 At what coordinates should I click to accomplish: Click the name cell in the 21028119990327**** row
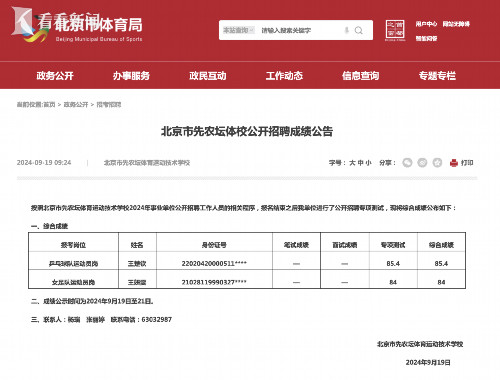pos(137,282)
